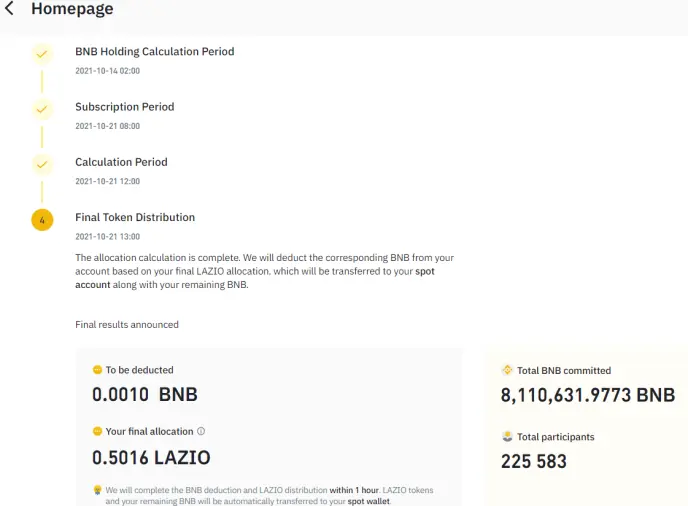Viewport: 688px width, 506px height.
Task: Click the coin icon beside Your final allocation
Action: [x=97, y=431]
